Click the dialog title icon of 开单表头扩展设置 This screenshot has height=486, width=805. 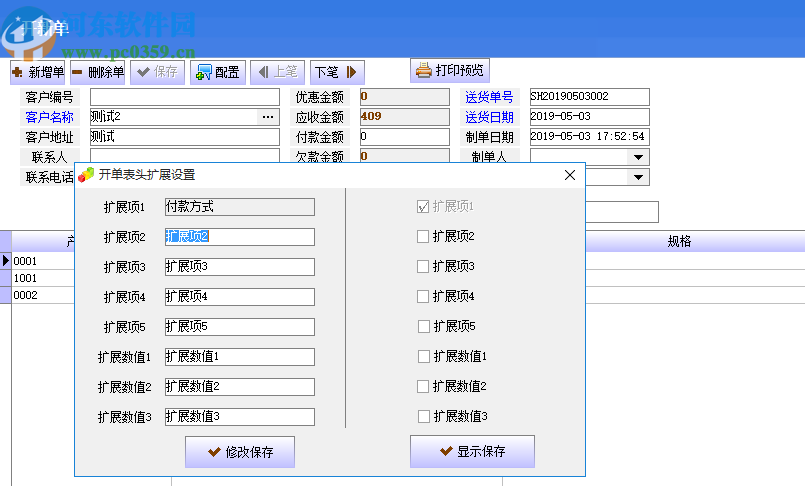coord(86,175)
